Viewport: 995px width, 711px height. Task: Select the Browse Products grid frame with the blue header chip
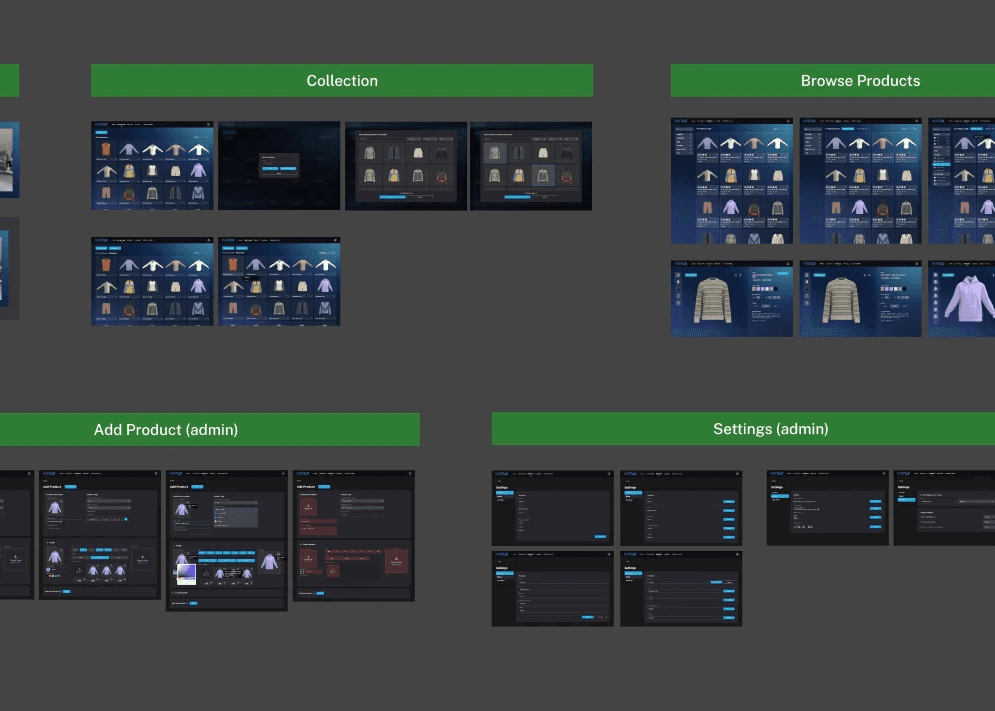click(x=860, y=180)
